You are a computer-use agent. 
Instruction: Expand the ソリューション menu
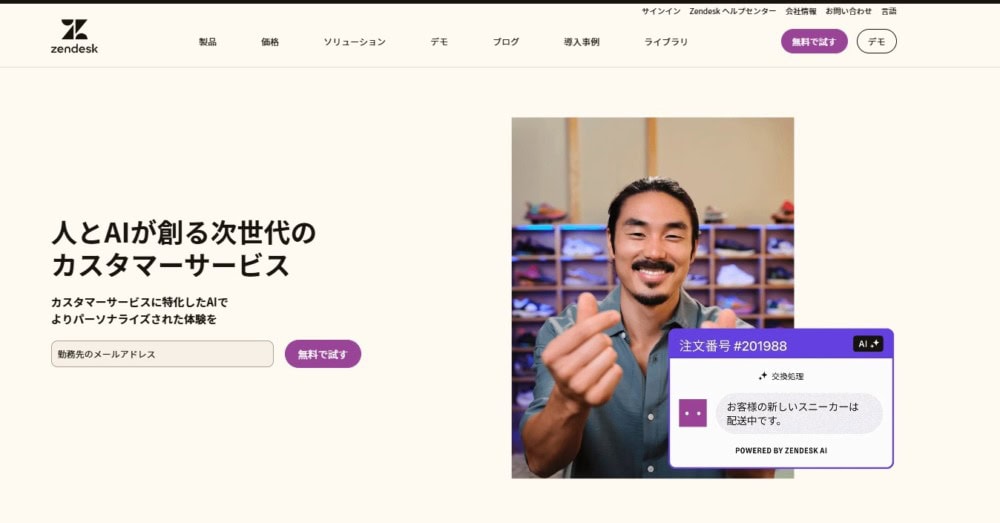tap(355, 41)
